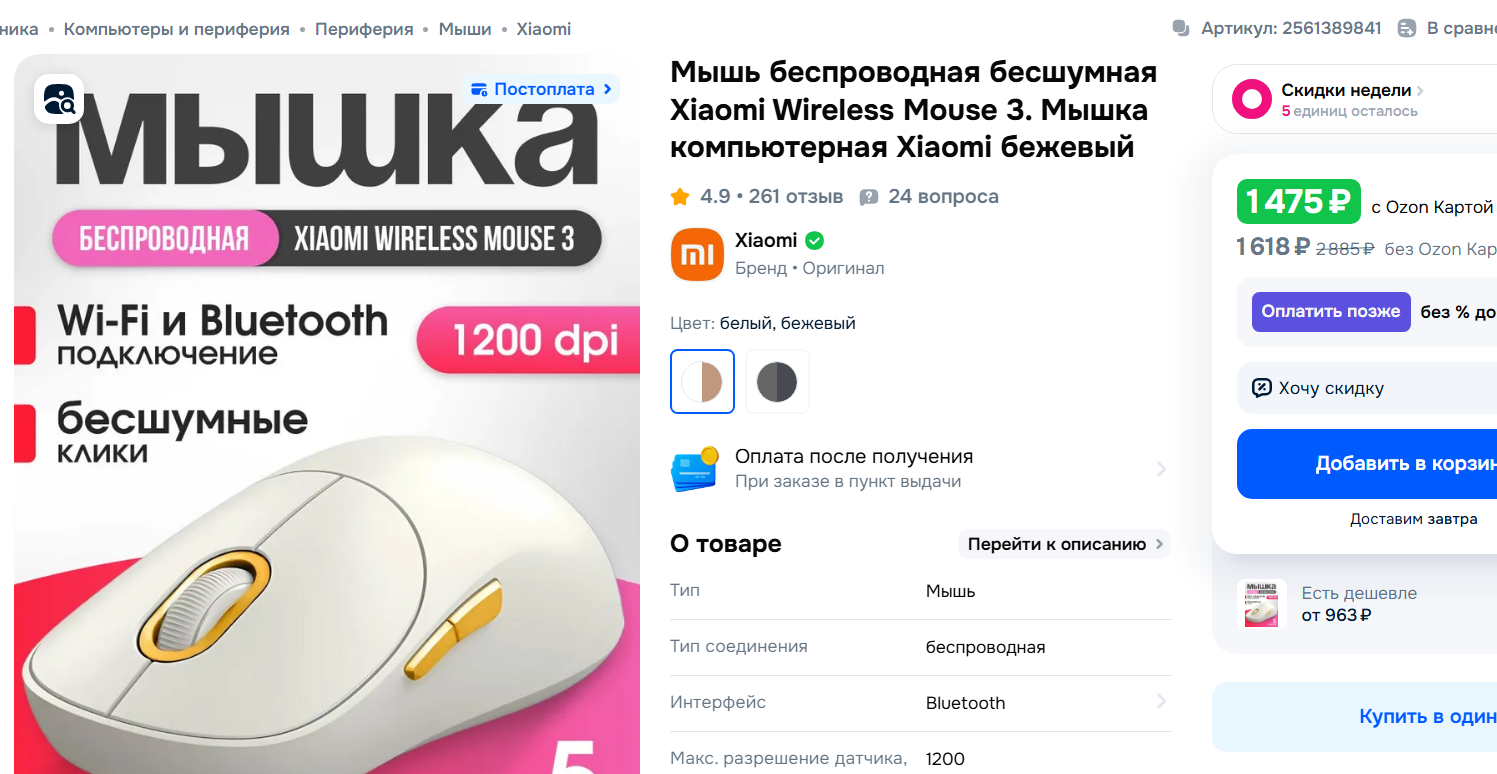This screenshot has height=774, width=1497.
Task: Select the white-beige color variant
Action: (x=702, y=381)
